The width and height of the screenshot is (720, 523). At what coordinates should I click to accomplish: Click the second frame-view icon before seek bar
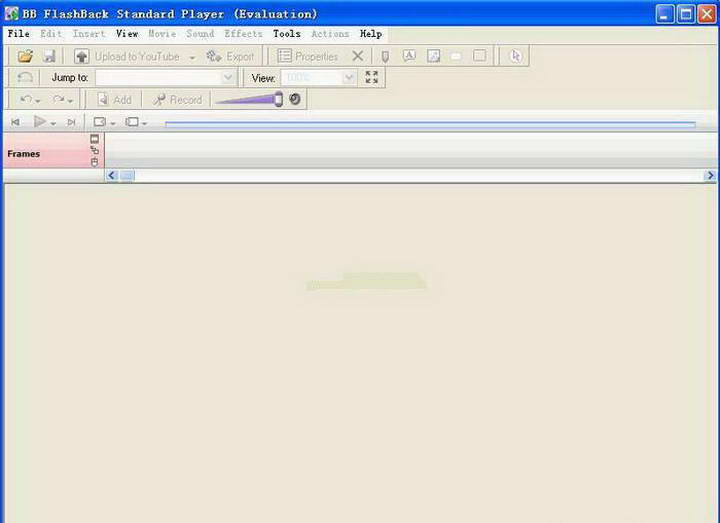coord(132,122)
